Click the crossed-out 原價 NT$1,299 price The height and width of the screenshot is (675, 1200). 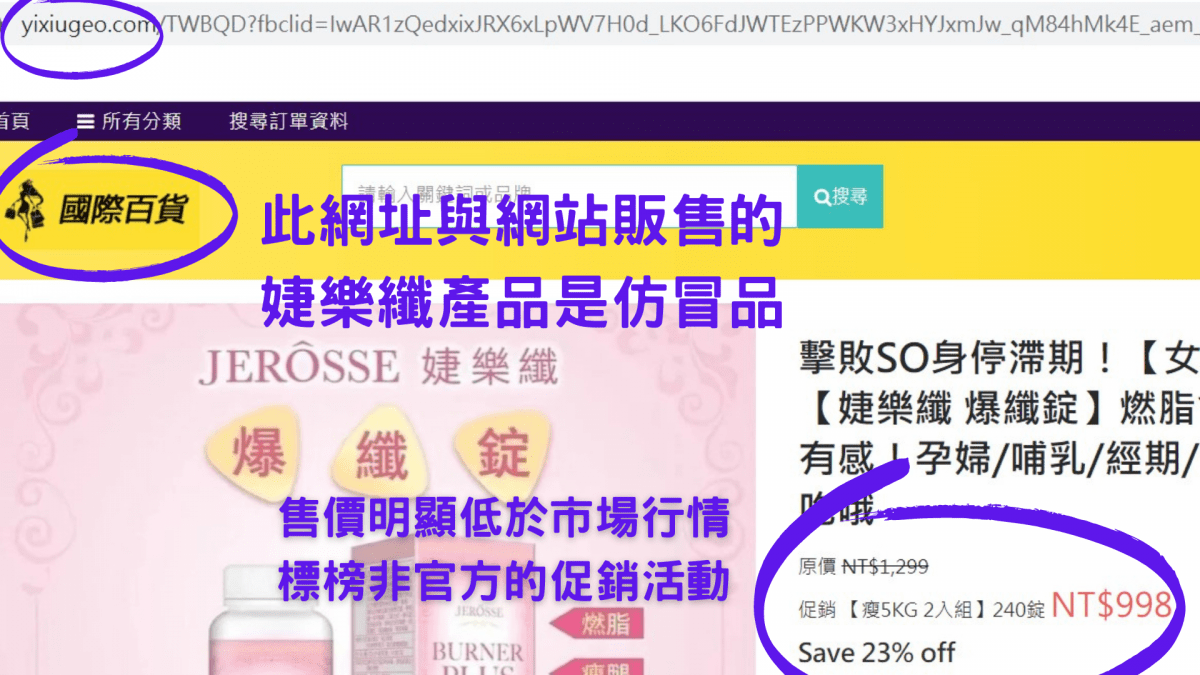863,567
